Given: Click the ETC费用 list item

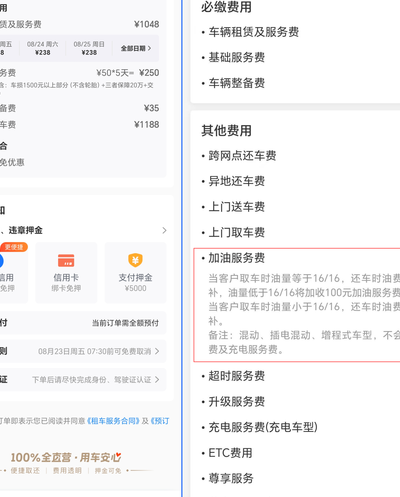Looking at the screenshot, I should (230, 453).
